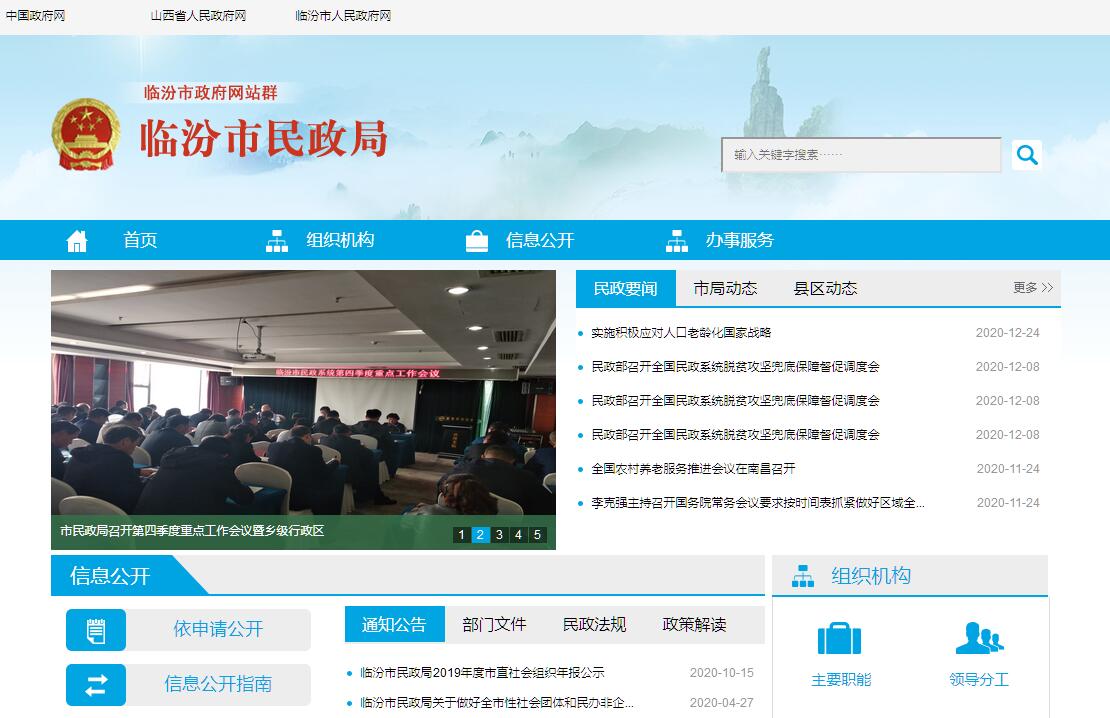Open the 主要职能 briefcase icon
The image size is (1110, 718).
click(839, 638)
